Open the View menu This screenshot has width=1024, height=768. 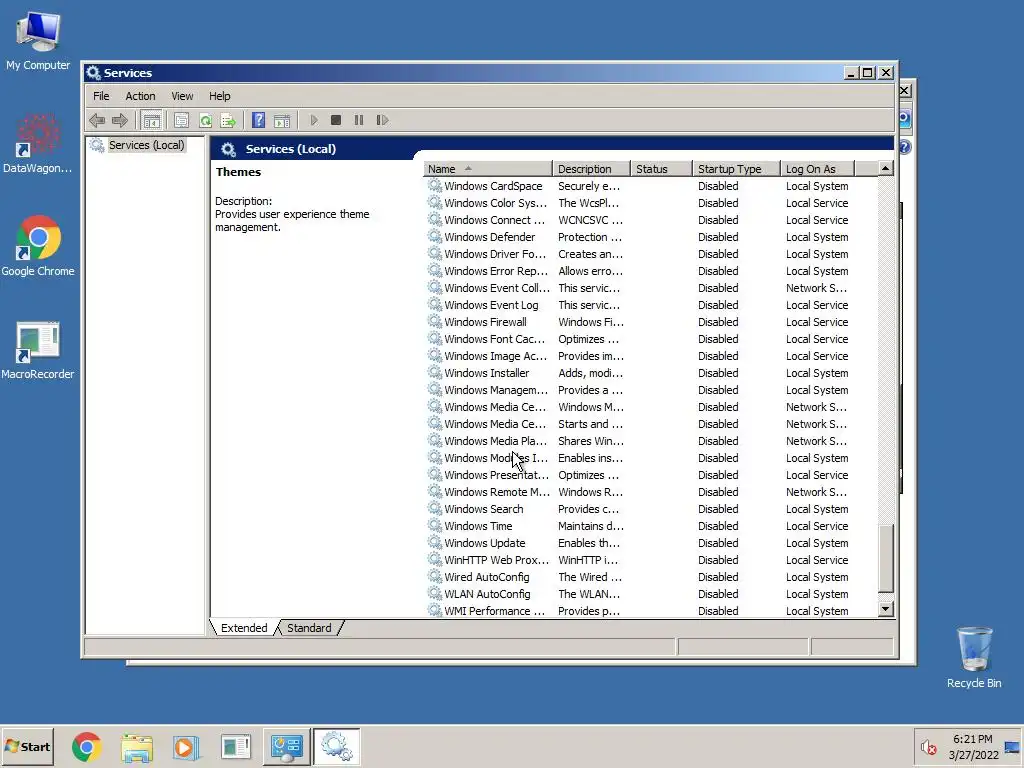[x=182, y=96]
